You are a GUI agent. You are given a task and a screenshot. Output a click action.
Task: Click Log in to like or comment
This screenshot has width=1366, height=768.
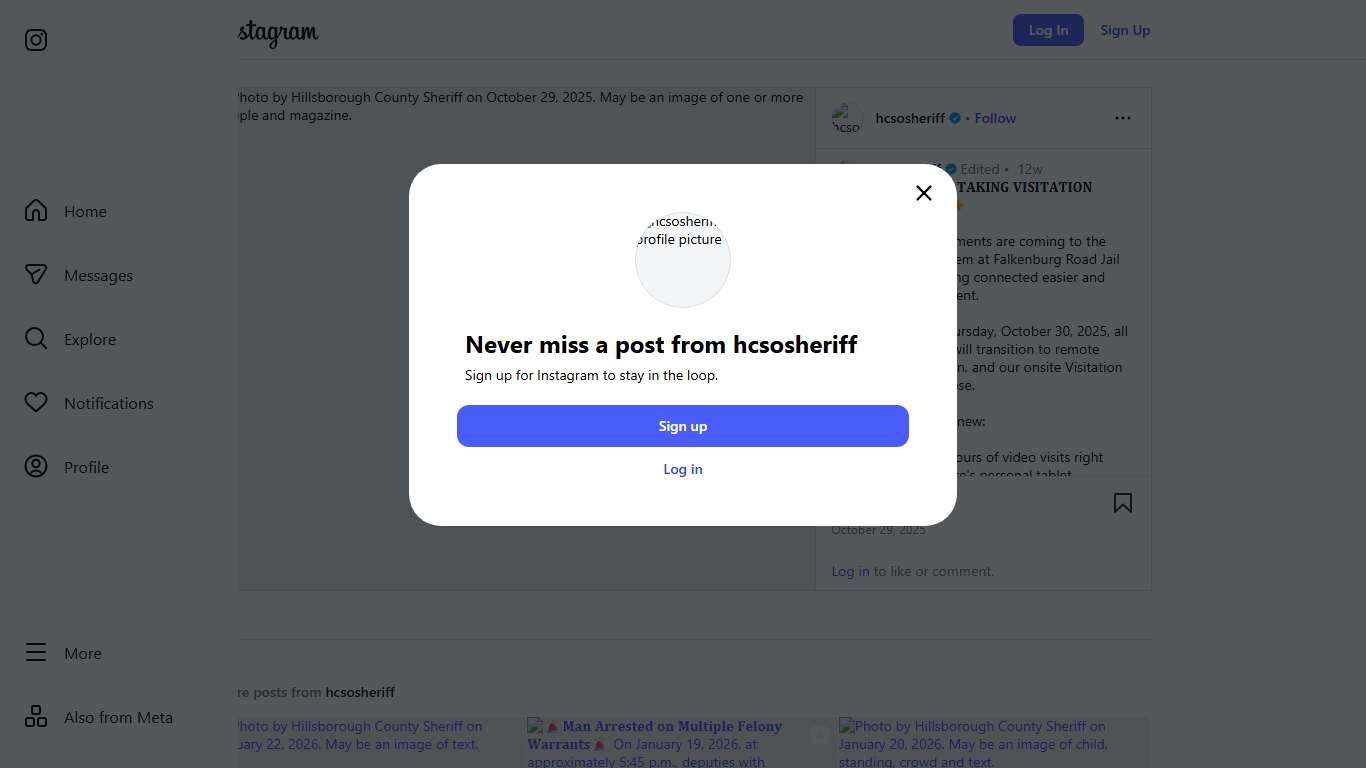[850, 571]
